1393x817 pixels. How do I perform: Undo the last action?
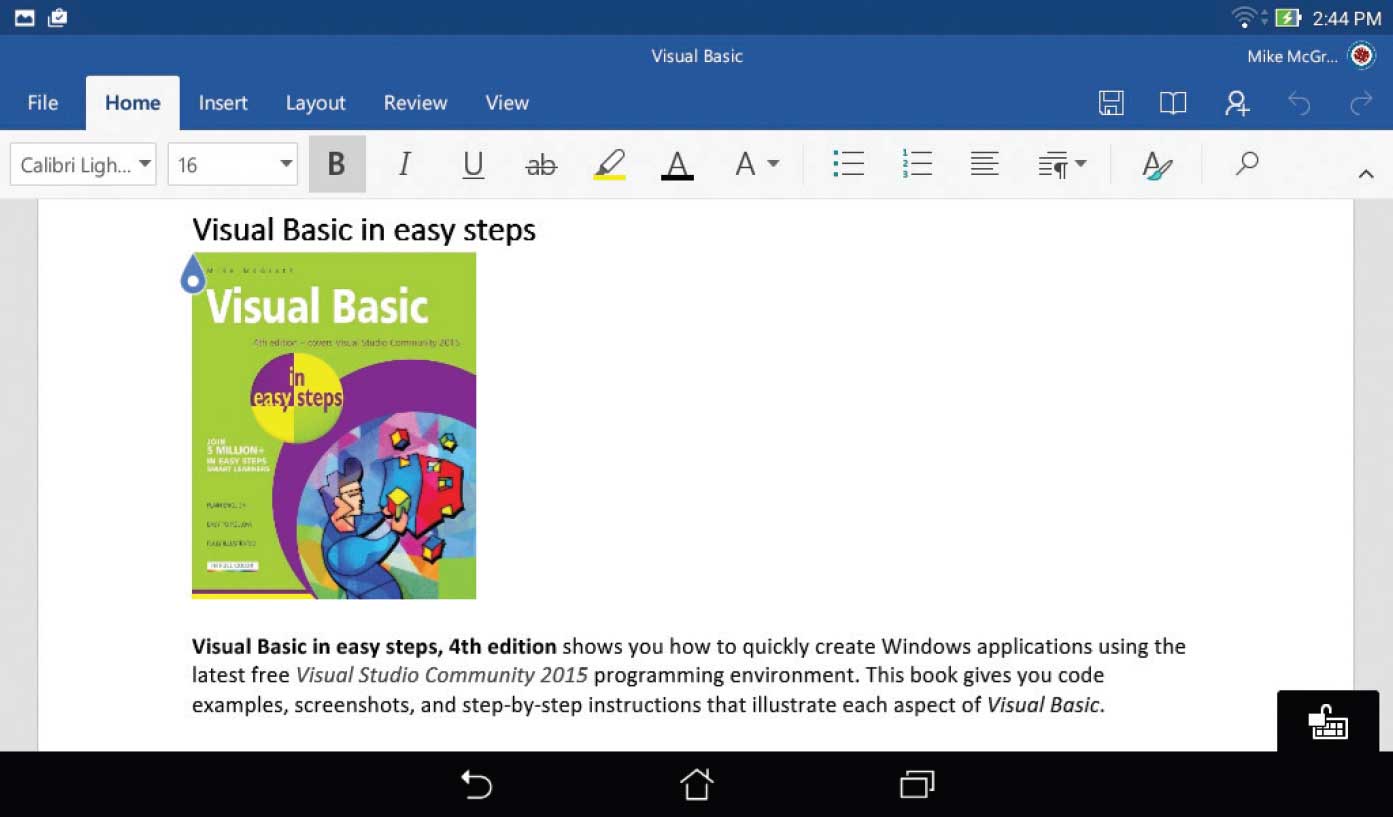coord(1298,102)
